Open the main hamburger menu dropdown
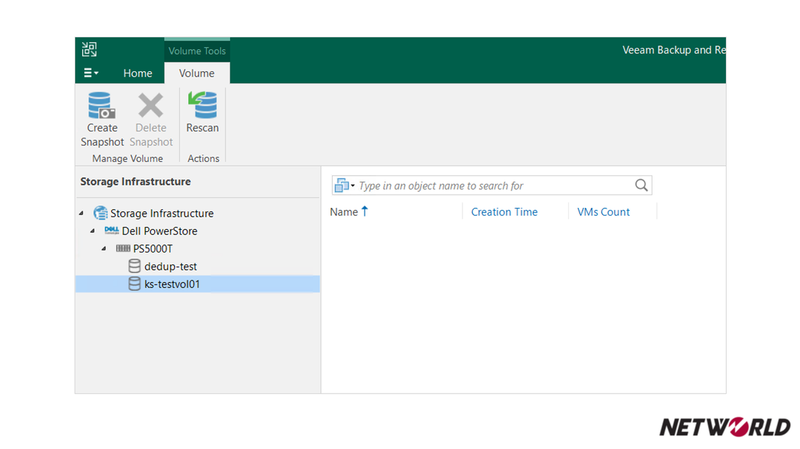 tap(91, 73)
